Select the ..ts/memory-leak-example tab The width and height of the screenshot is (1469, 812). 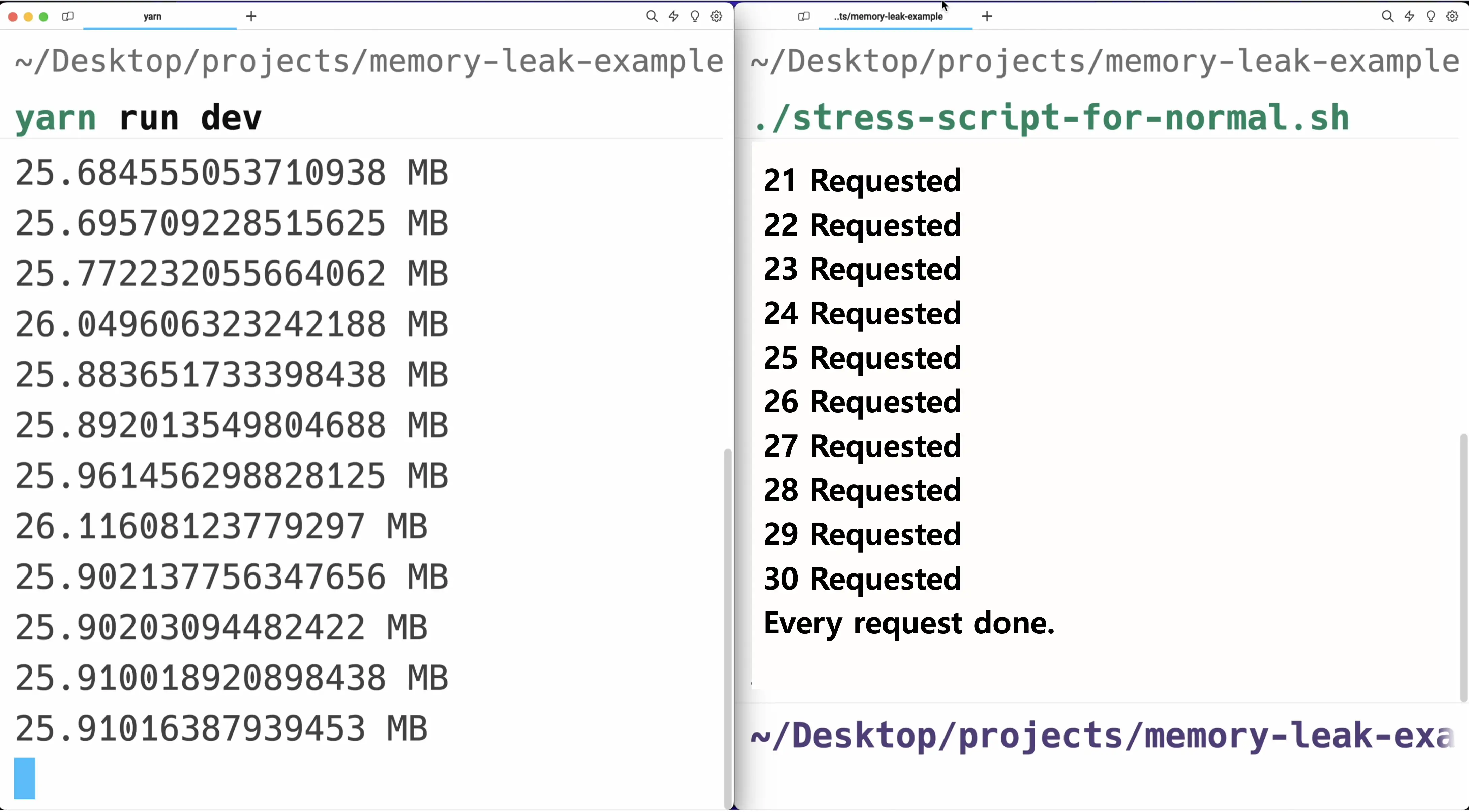pos(895,17)
